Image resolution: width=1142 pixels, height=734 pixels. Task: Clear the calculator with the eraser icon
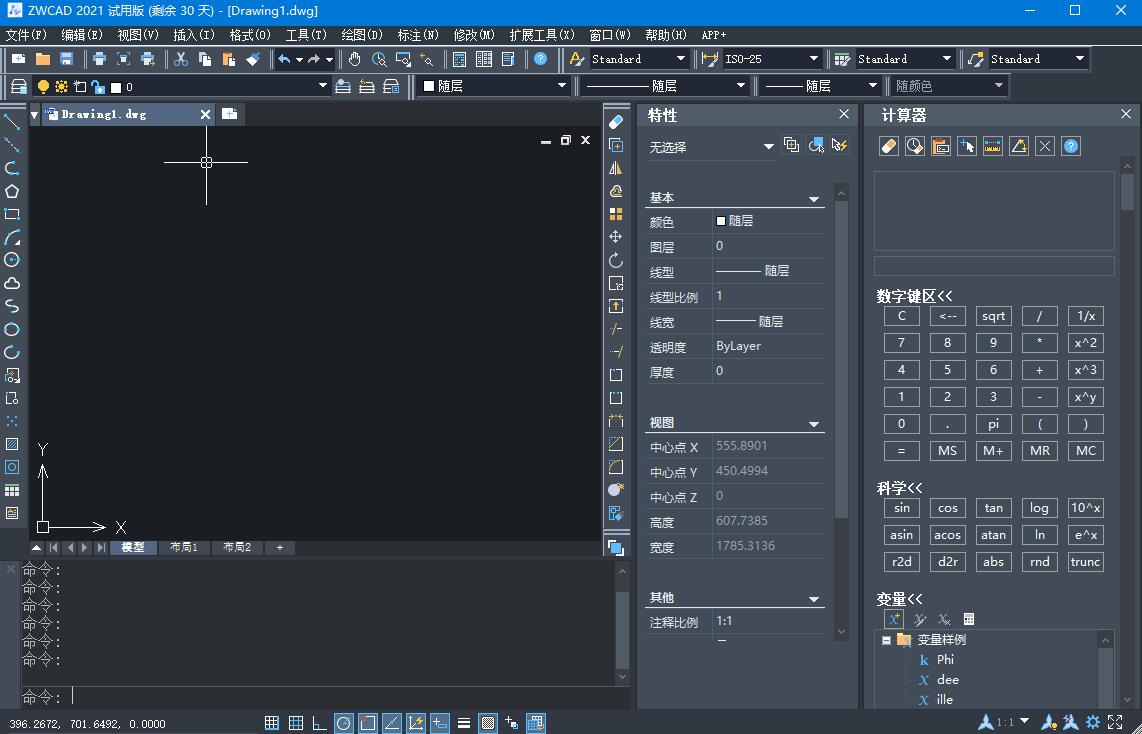[889, 146]
